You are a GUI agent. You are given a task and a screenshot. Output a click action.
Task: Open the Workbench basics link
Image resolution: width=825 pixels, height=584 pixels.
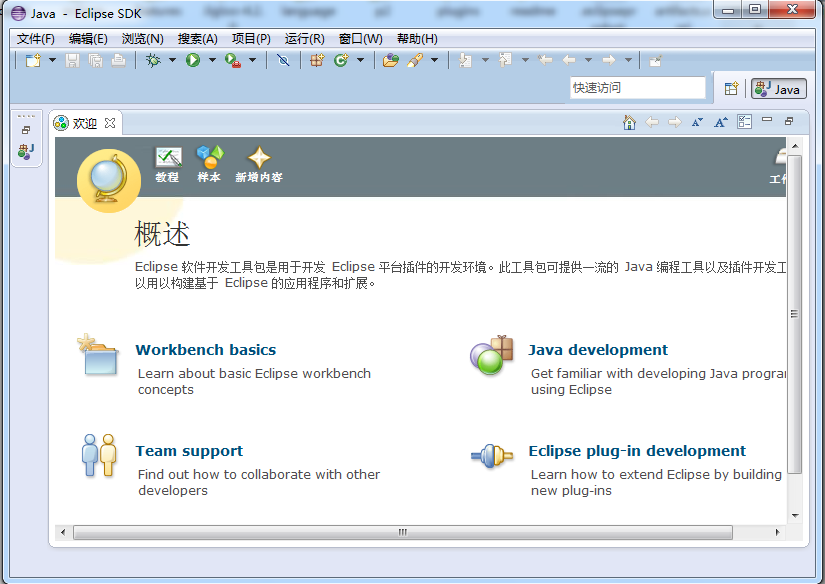point(205,350)
